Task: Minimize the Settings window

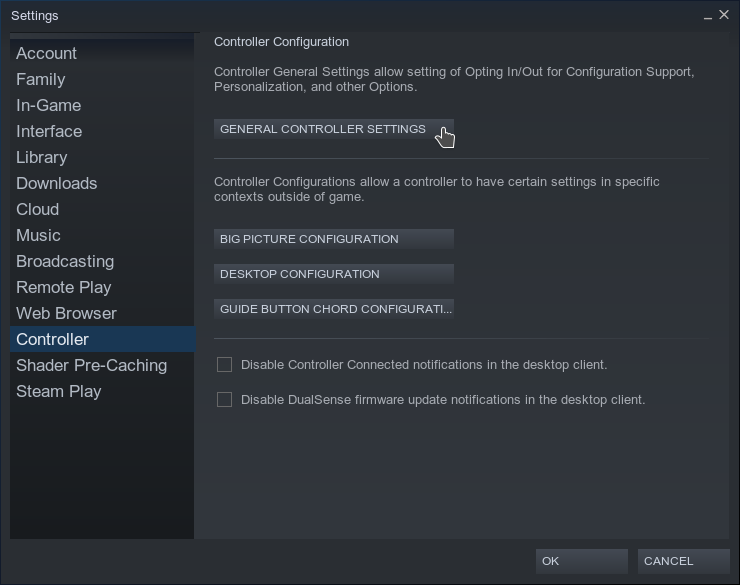Action: point(707,16)
